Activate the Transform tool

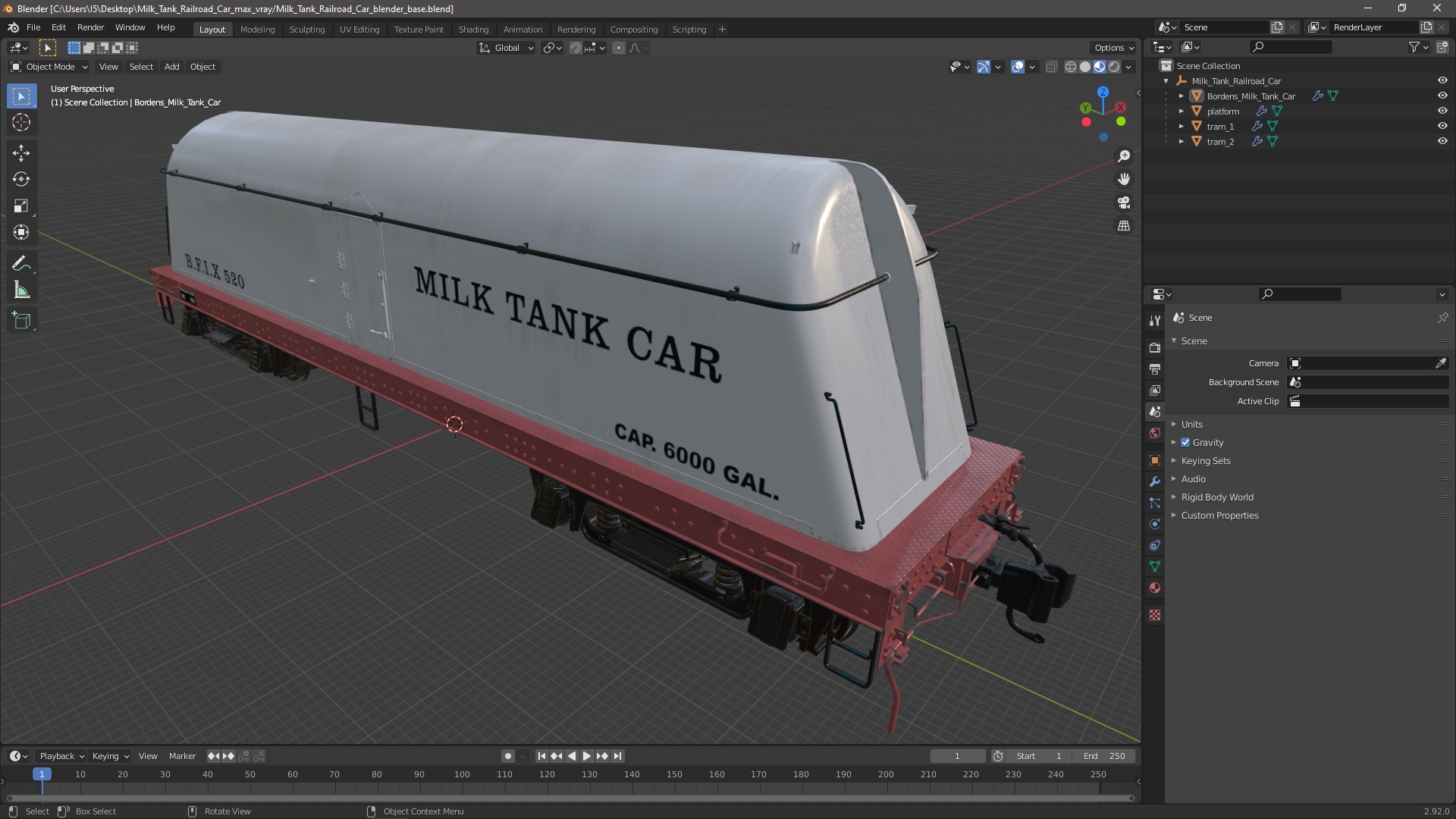(x=21, y=232)
